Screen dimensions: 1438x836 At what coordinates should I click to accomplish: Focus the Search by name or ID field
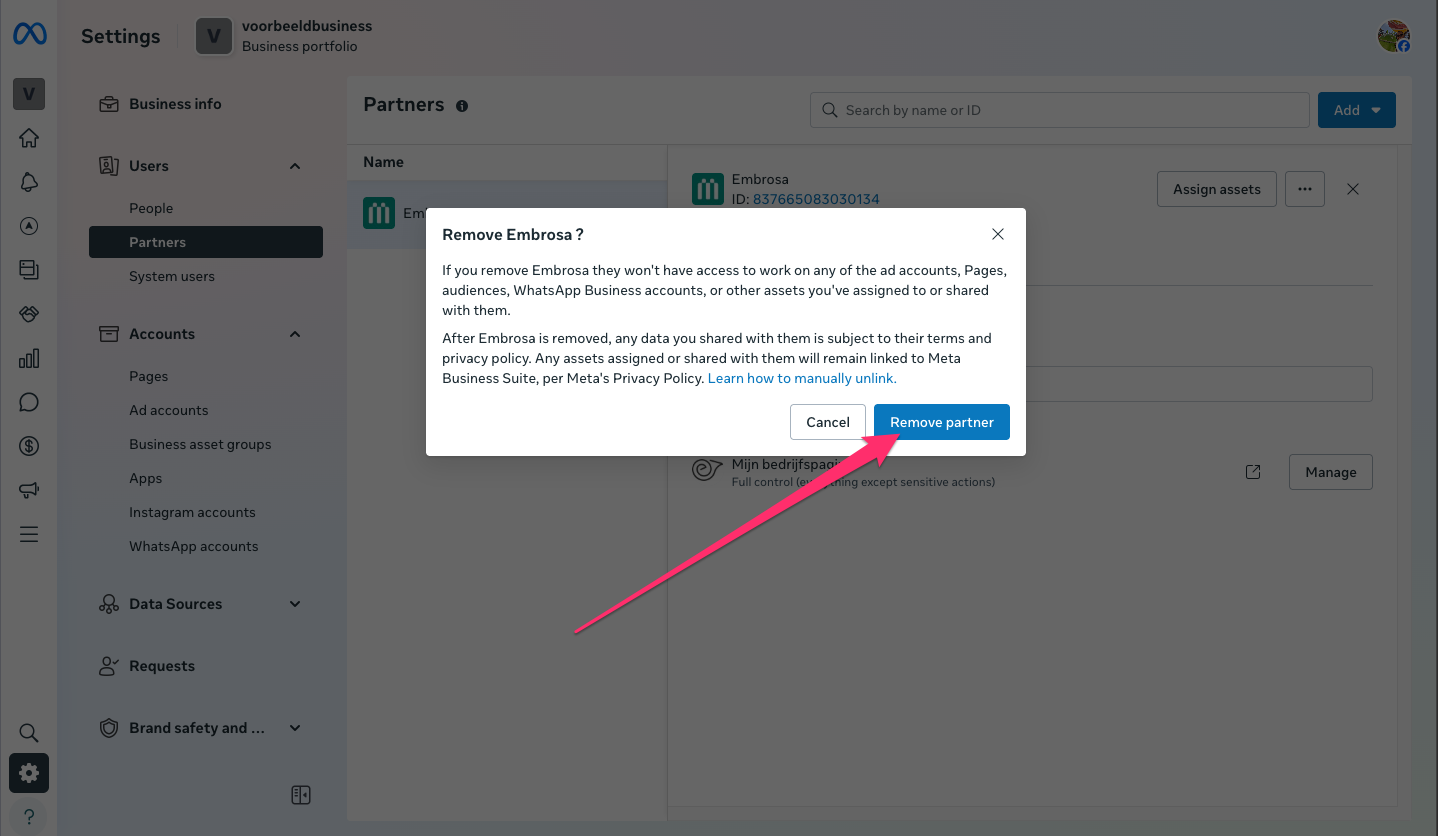pyautogui.click(x=1060, y=110)
